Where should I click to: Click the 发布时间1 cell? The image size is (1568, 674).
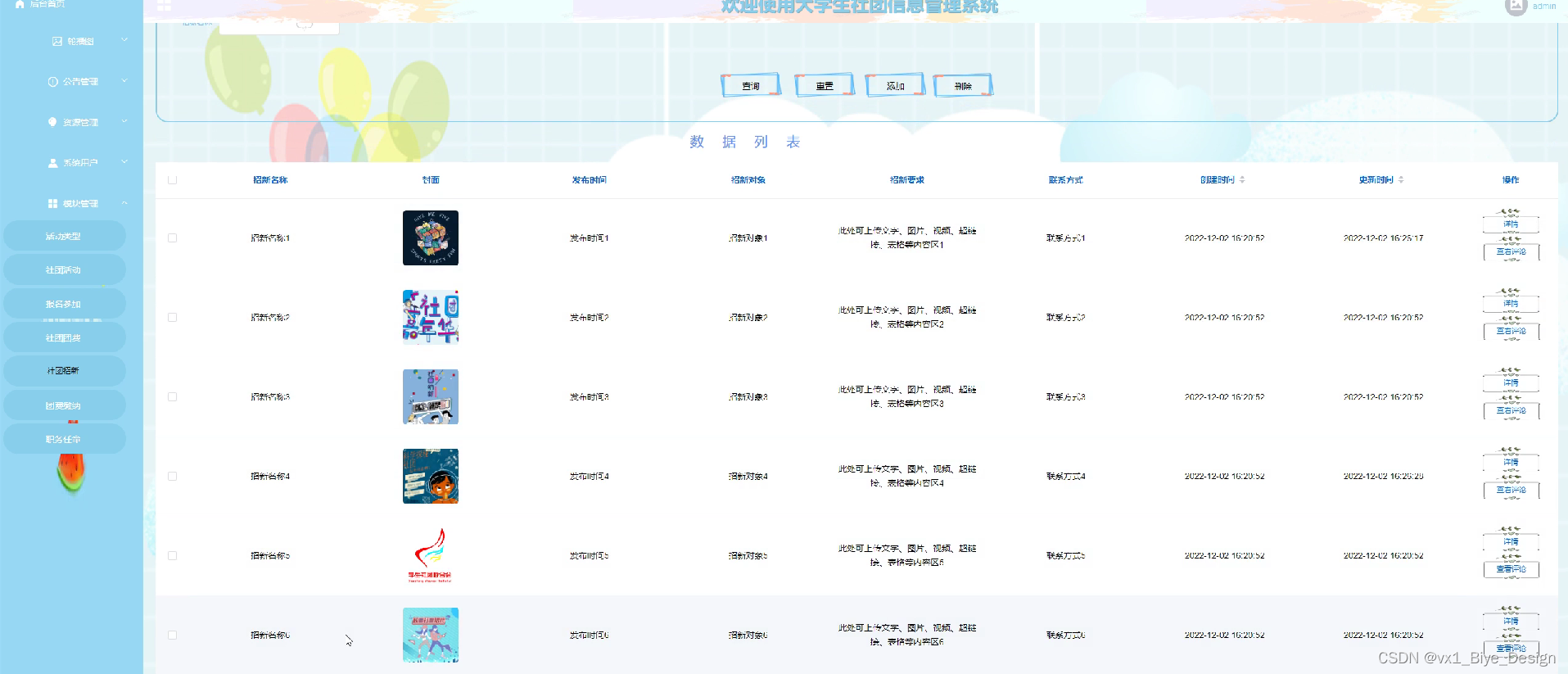pyautogui.click(x=590, y=238)
